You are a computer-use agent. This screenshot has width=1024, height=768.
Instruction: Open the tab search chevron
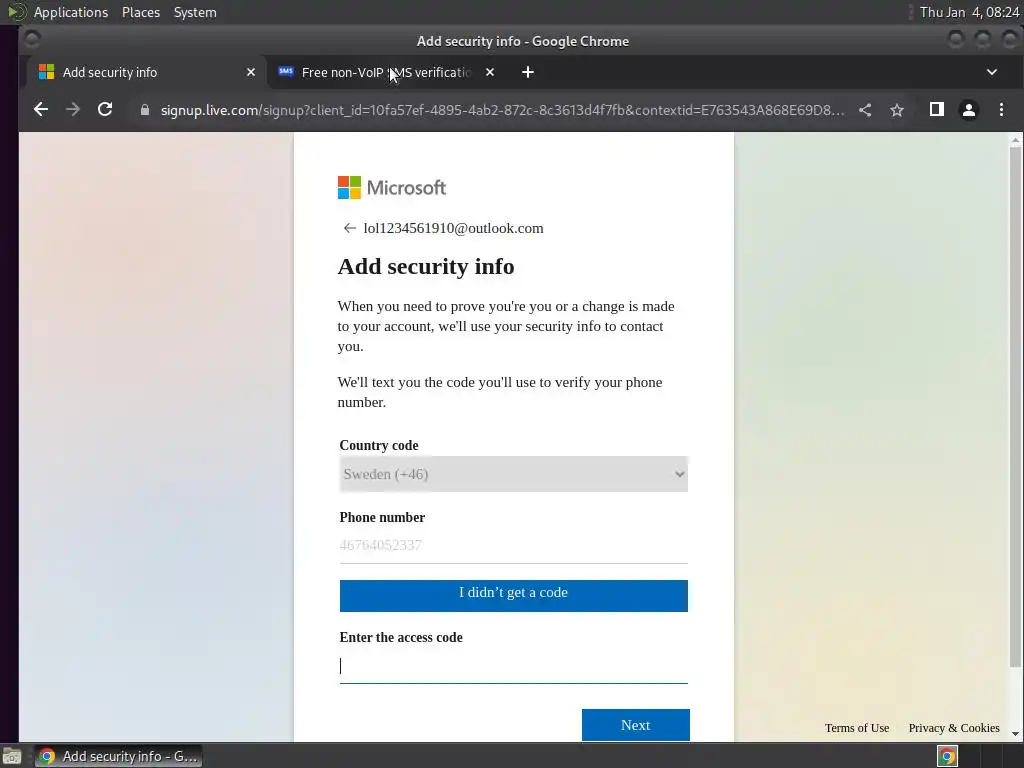(x=991, y=72)
